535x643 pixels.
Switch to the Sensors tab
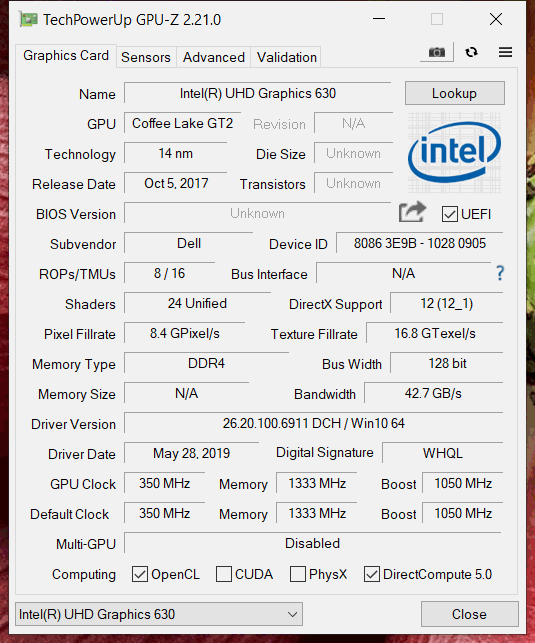[146, 57]
